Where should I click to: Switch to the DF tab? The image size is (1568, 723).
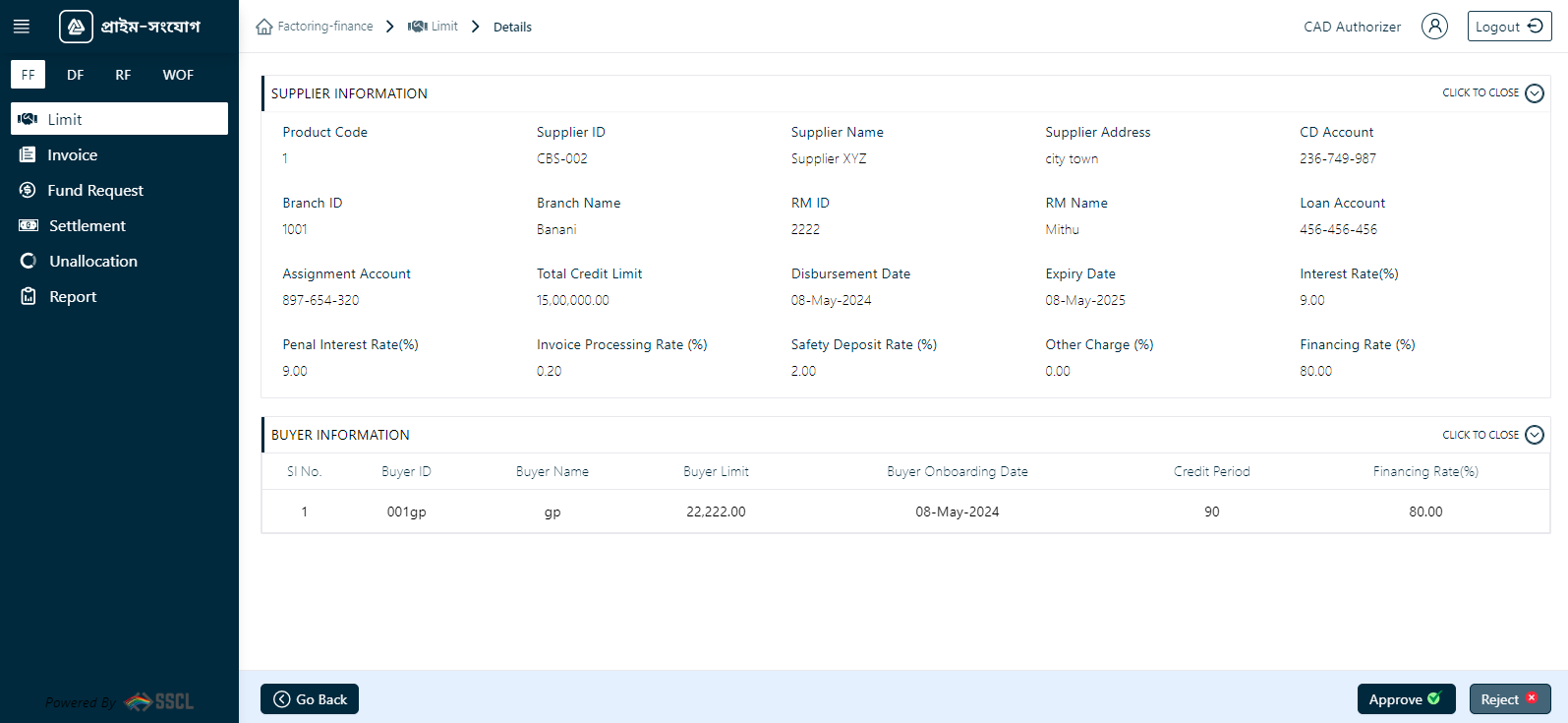pyautogui.click(x=76, y=75)
